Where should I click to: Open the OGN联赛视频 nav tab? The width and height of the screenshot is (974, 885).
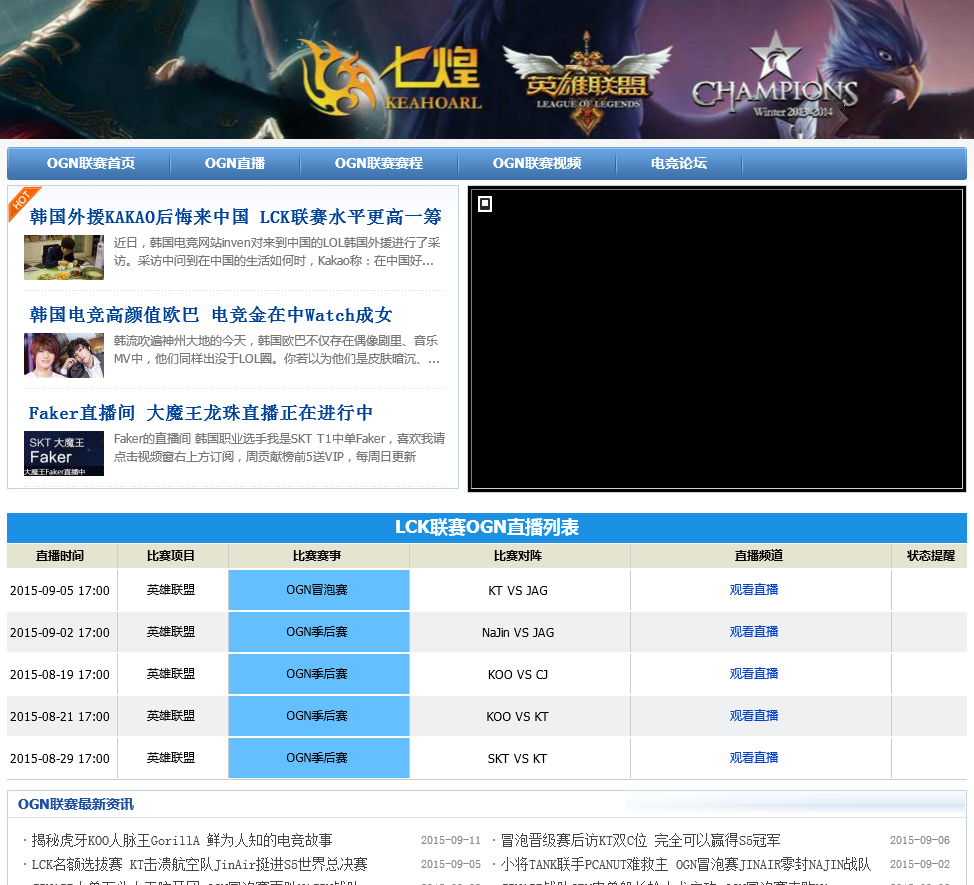(537, 163)
